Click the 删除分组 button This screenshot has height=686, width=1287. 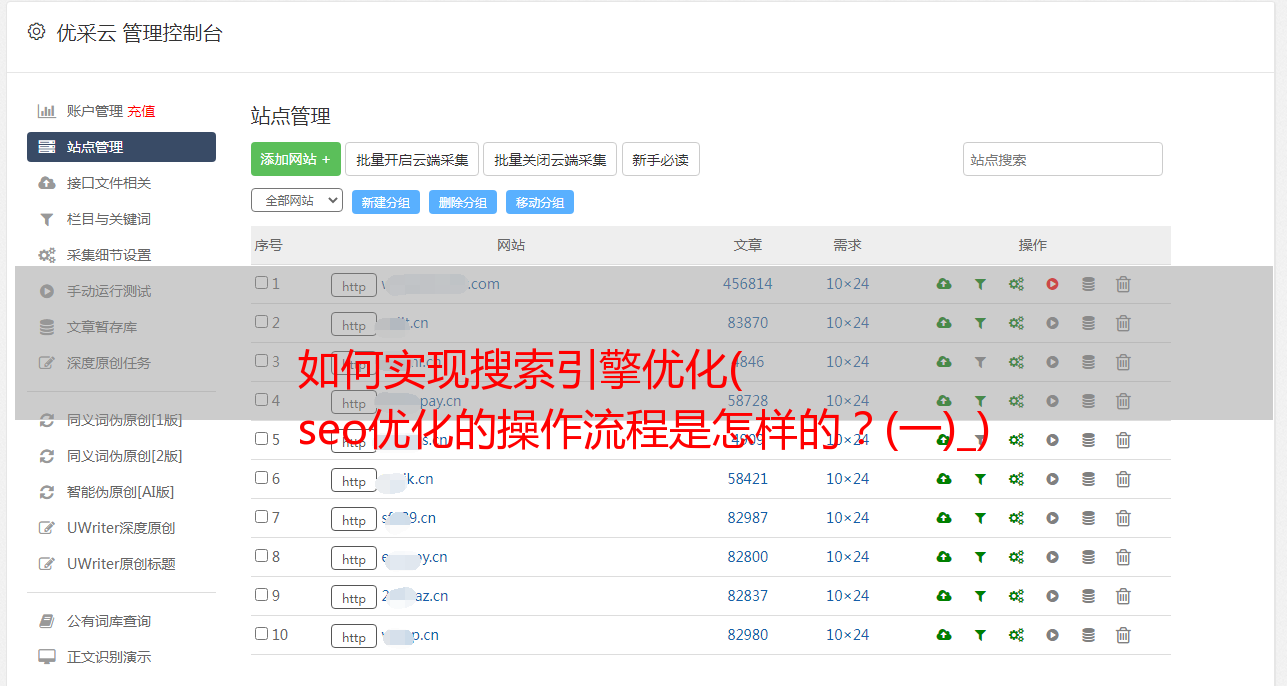click(463, 202)
